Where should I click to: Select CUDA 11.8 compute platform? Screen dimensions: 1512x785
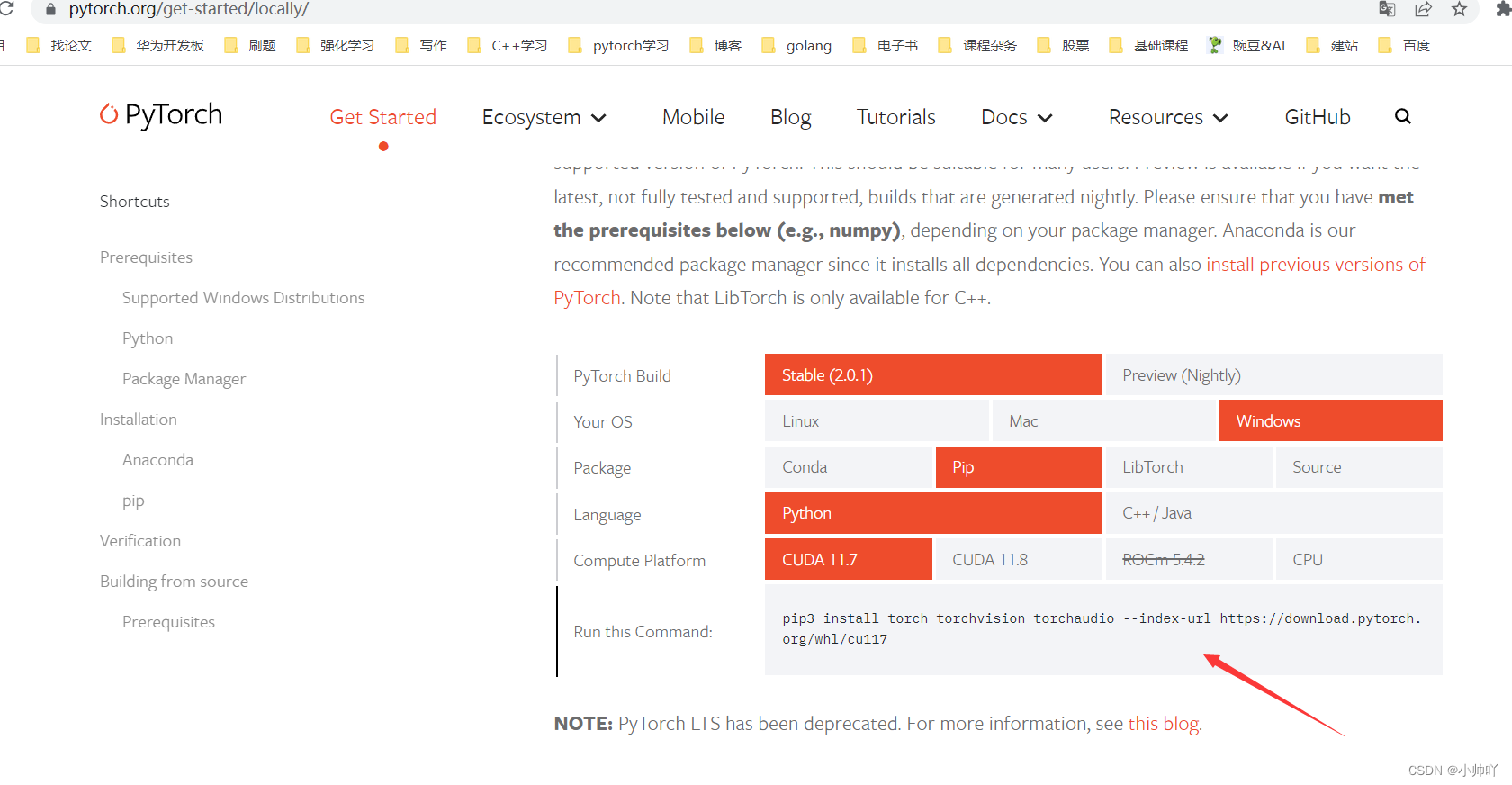(1019, 559)
